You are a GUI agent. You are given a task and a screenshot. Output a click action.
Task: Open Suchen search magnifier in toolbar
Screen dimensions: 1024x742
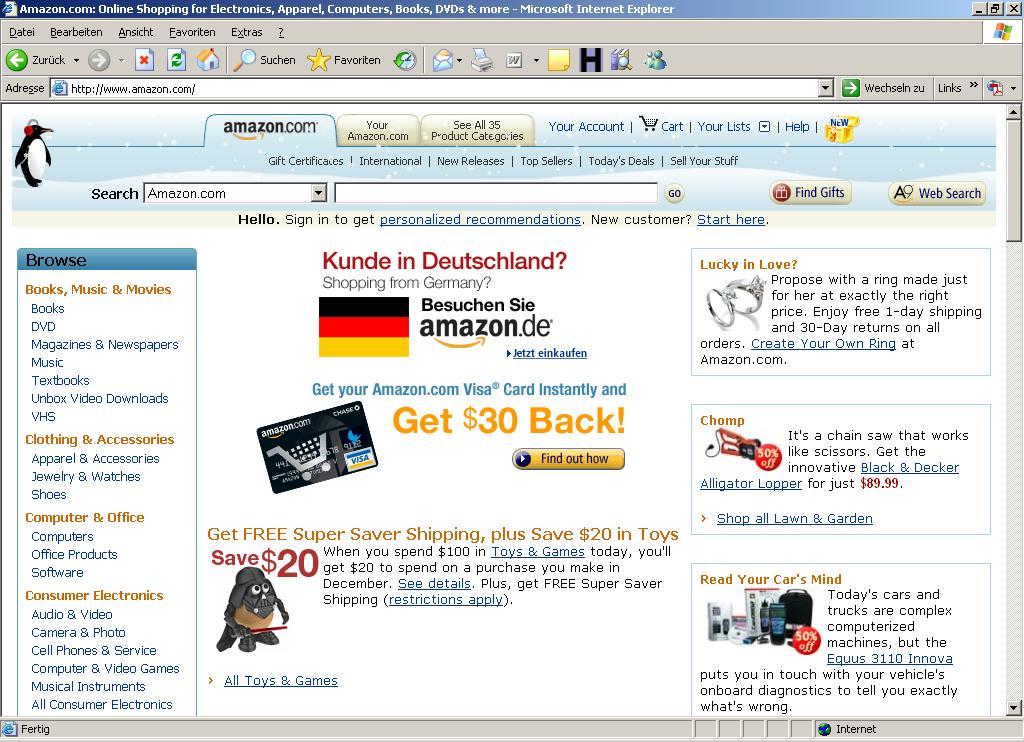245,60
